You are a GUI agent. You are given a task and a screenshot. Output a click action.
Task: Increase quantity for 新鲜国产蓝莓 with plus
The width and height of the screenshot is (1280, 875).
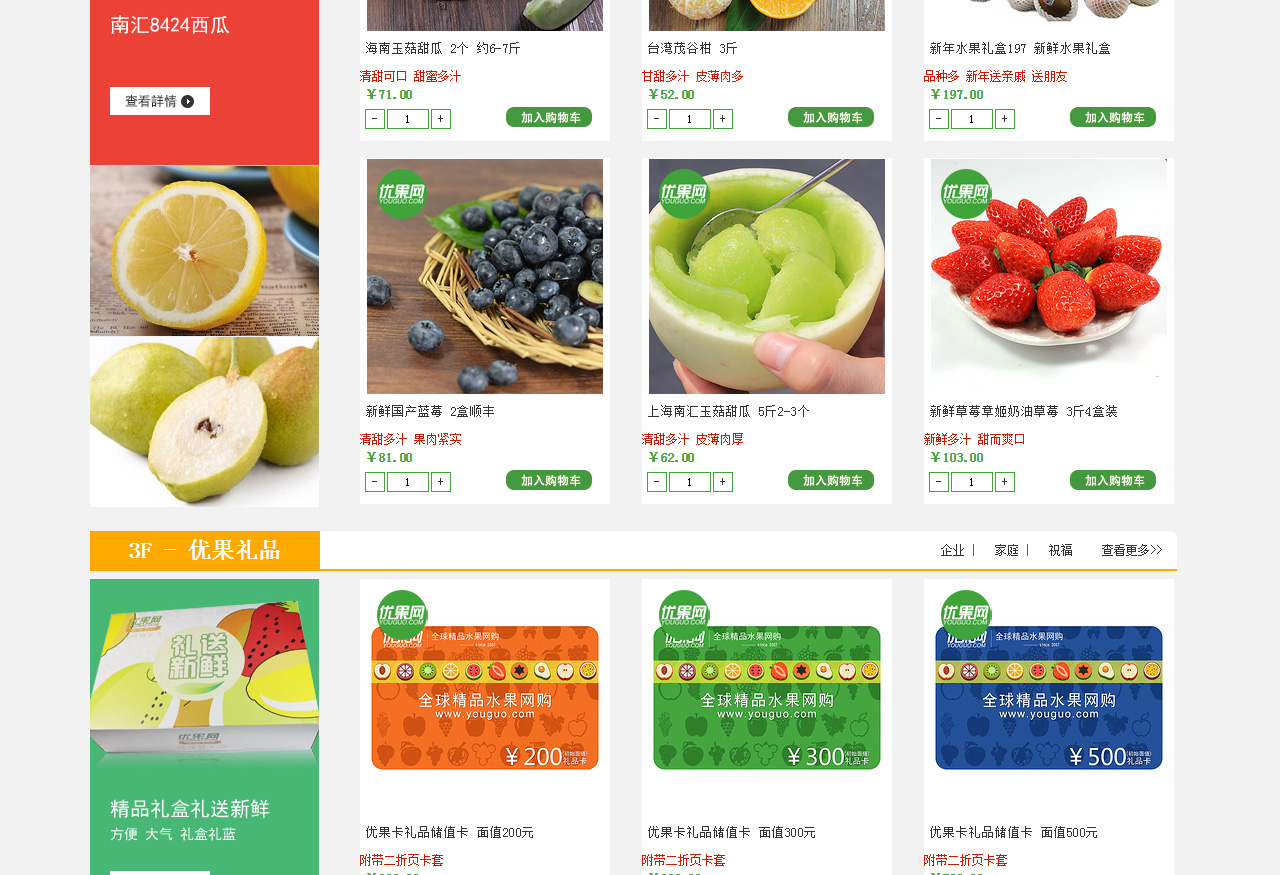pyautogui.click(x=441, y=482)
